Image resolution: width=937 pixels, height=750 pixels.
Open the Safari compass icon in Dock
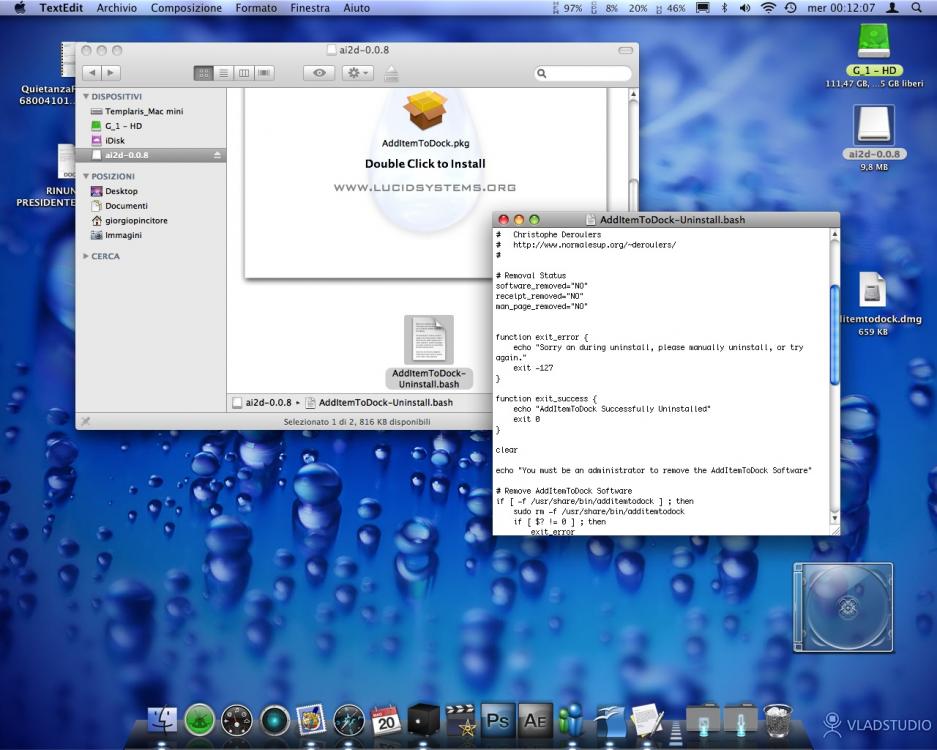348,720
